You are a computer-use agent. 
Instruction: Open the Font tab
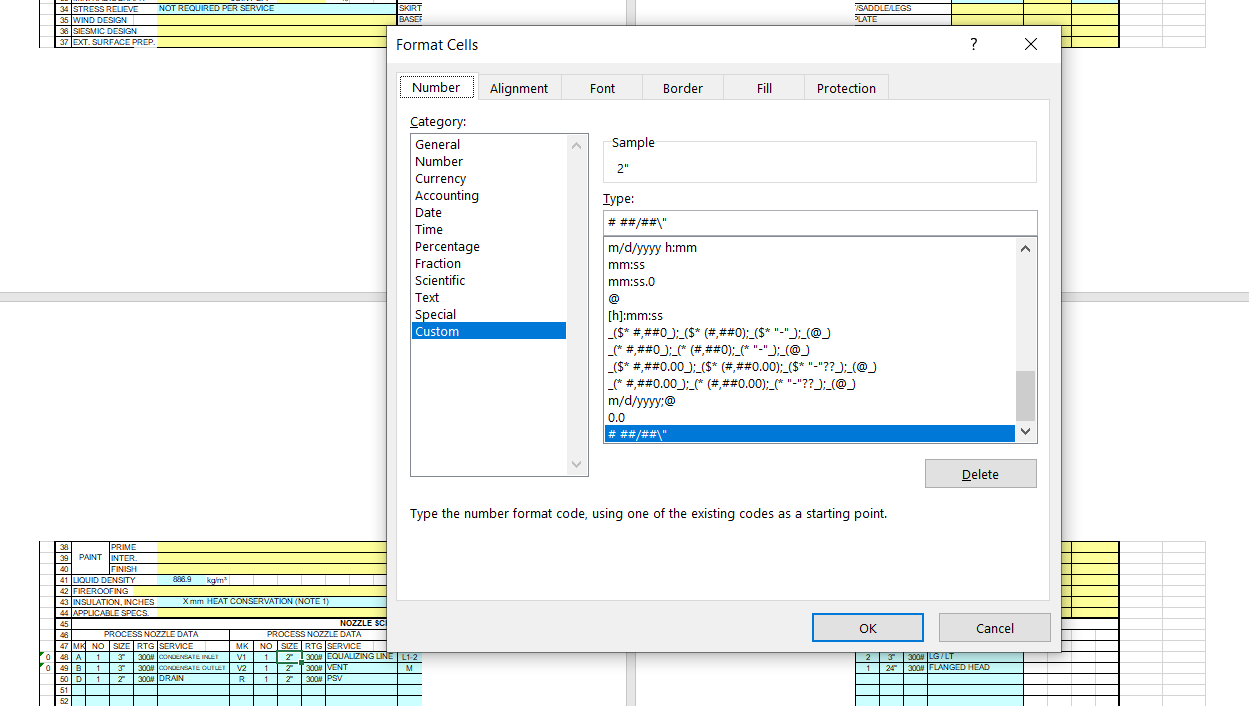pyautogui.click(x=601, y=88)
